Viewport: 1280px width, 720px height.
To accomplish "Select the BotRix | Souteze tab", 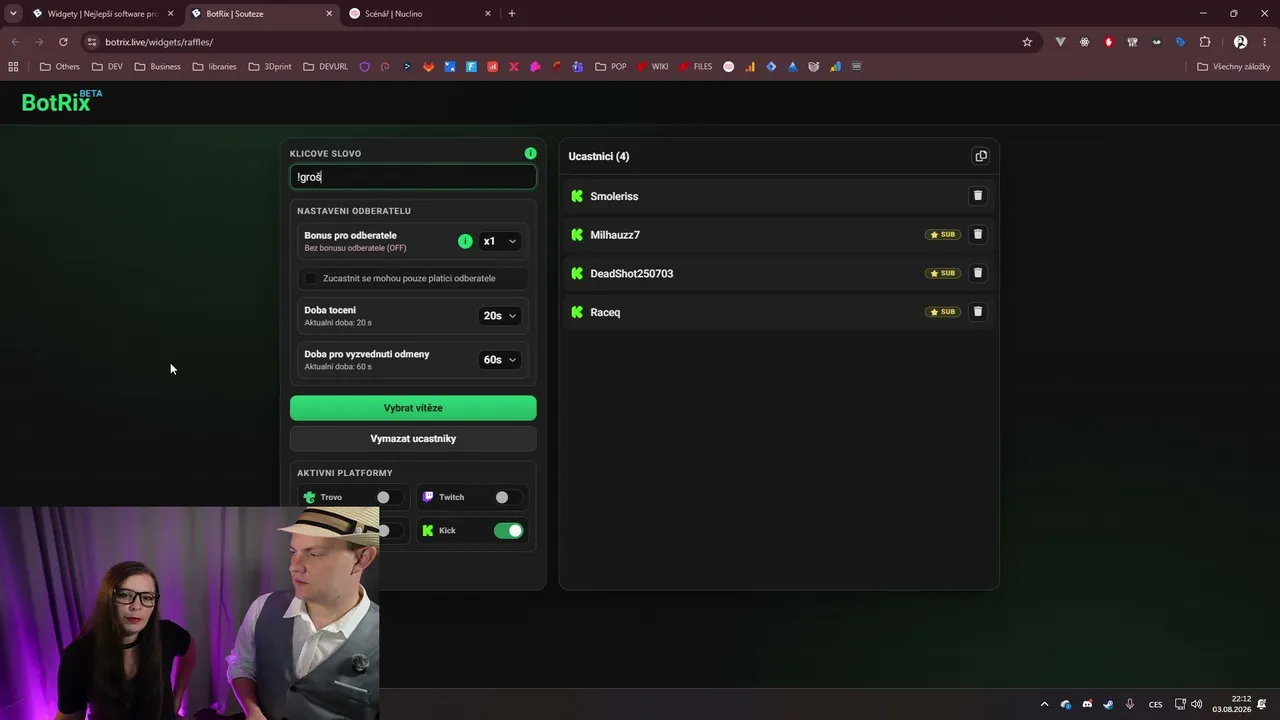I will (x=262, y=14).
